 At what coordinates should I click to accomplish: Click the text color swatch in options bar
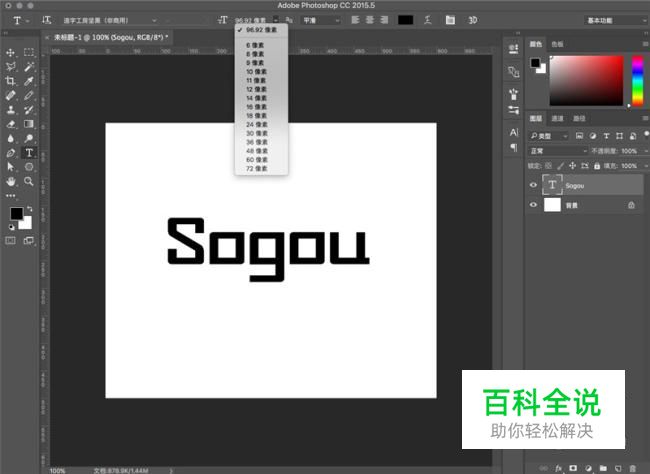[405, 20]
